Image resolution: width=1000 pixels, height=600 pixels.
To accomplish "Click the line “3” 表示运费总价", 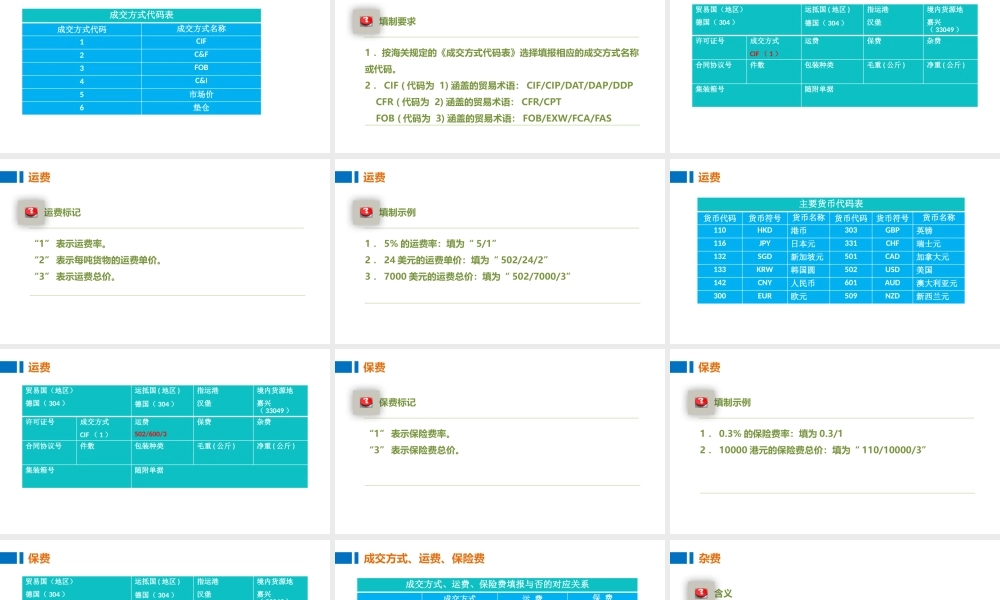I will pos(75,277).
